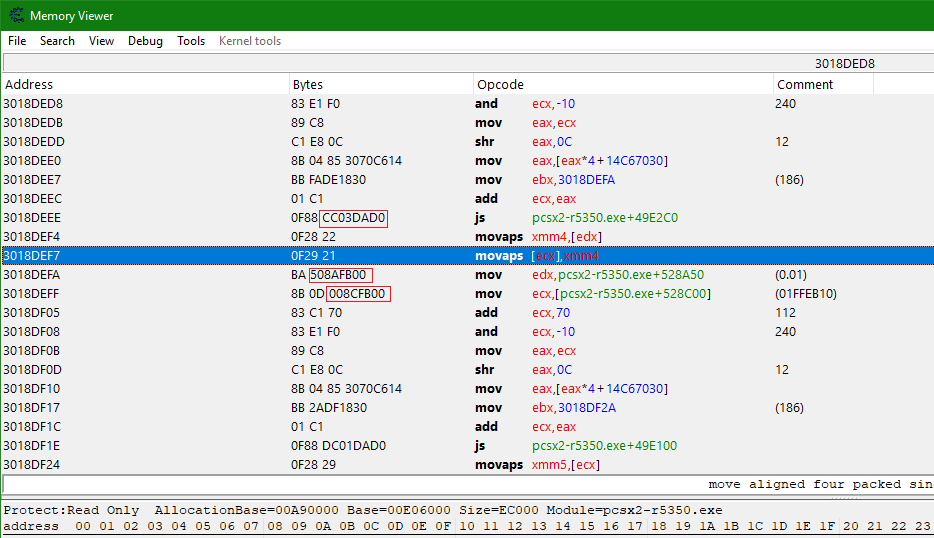934x538 pixels.
Task: Select the row at address 3018DF0D
Action: coord(468,370)
